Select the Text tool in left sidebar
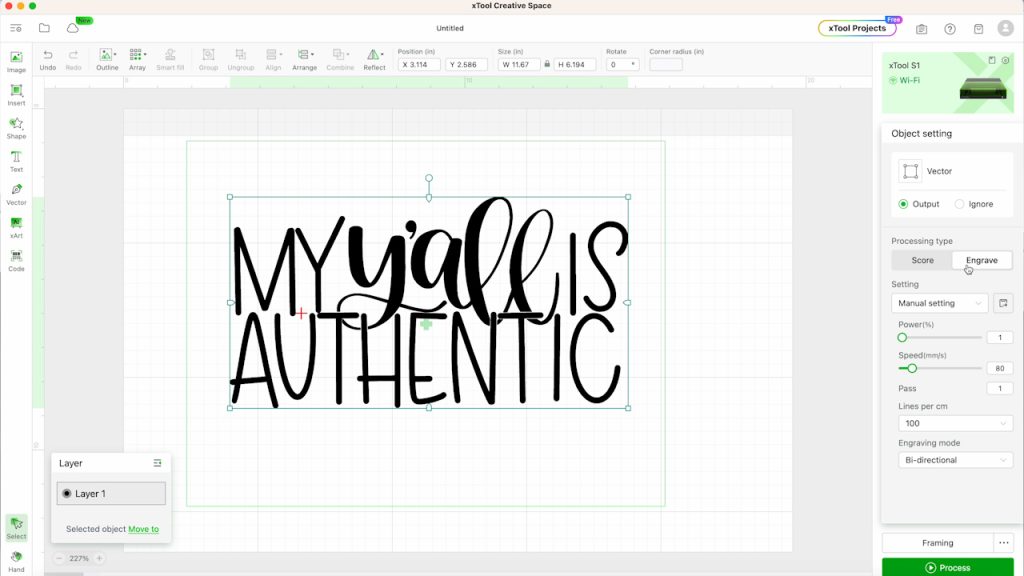 point(16,160)
